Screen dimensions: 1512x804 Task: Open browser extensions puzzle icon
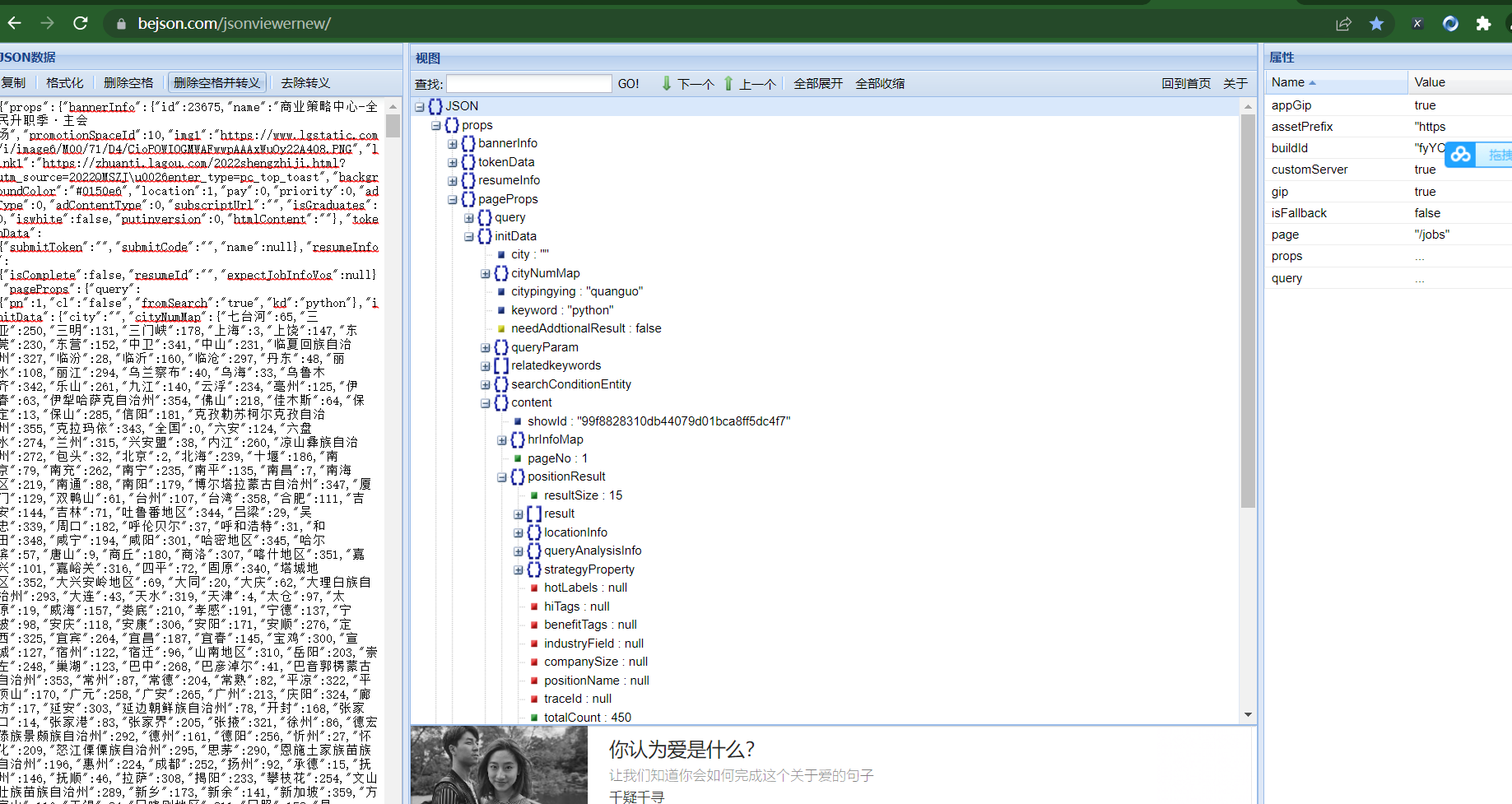click(1483, 24)
